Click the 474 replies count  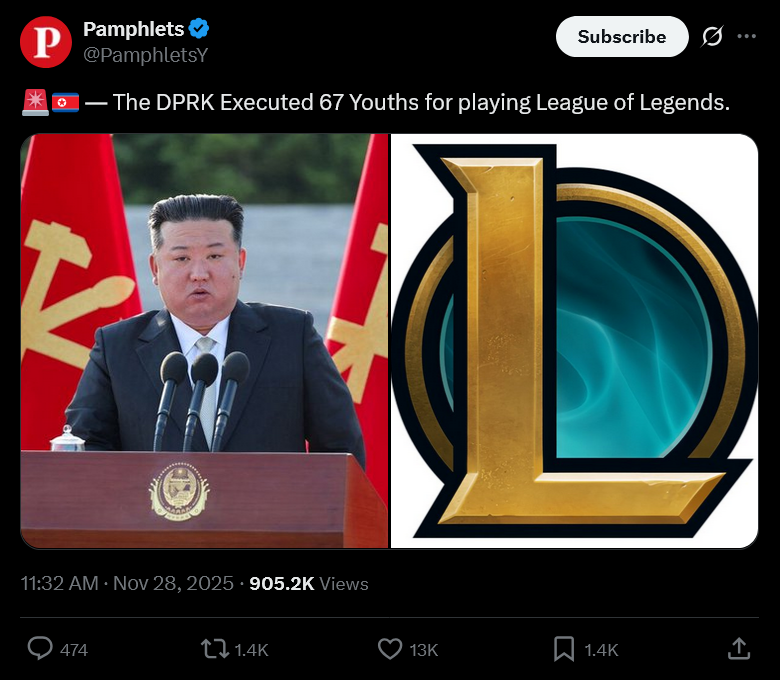coord(74,650)
